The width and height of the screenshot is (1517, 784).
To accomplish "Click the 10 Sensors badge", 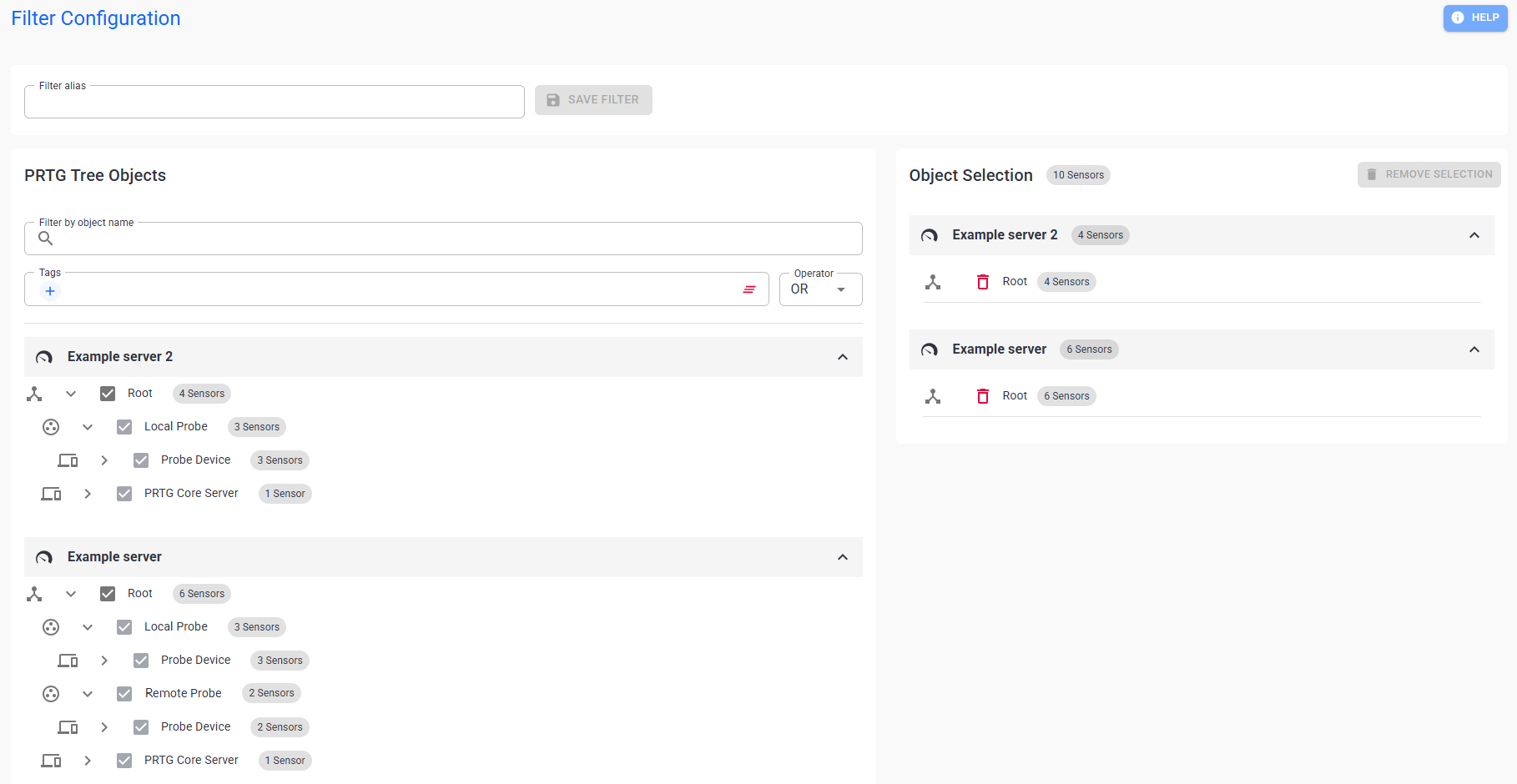I will [1078, 175].
